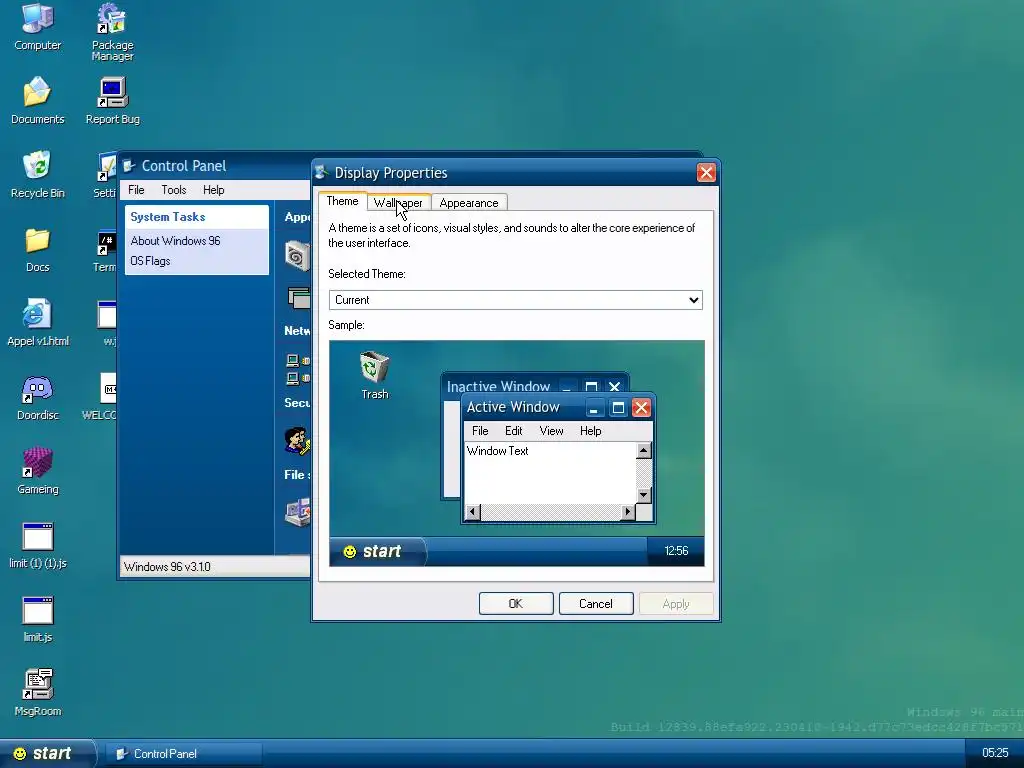
Task: Open the OS Flags link
Action: coord(150,261)
